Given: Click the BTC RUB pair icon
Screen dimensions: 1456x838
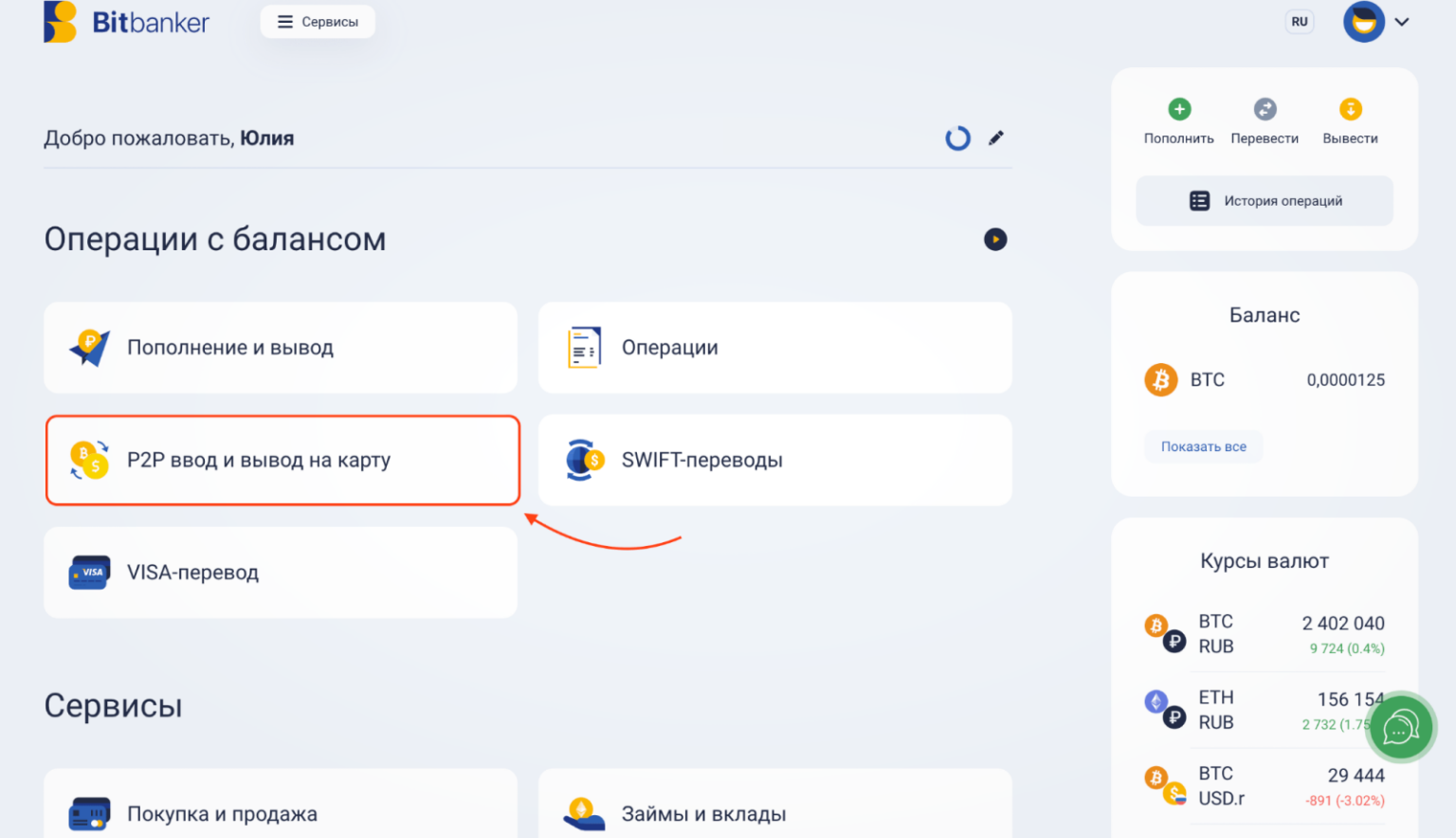Looking at the screenshot, I should point(1165,633).
